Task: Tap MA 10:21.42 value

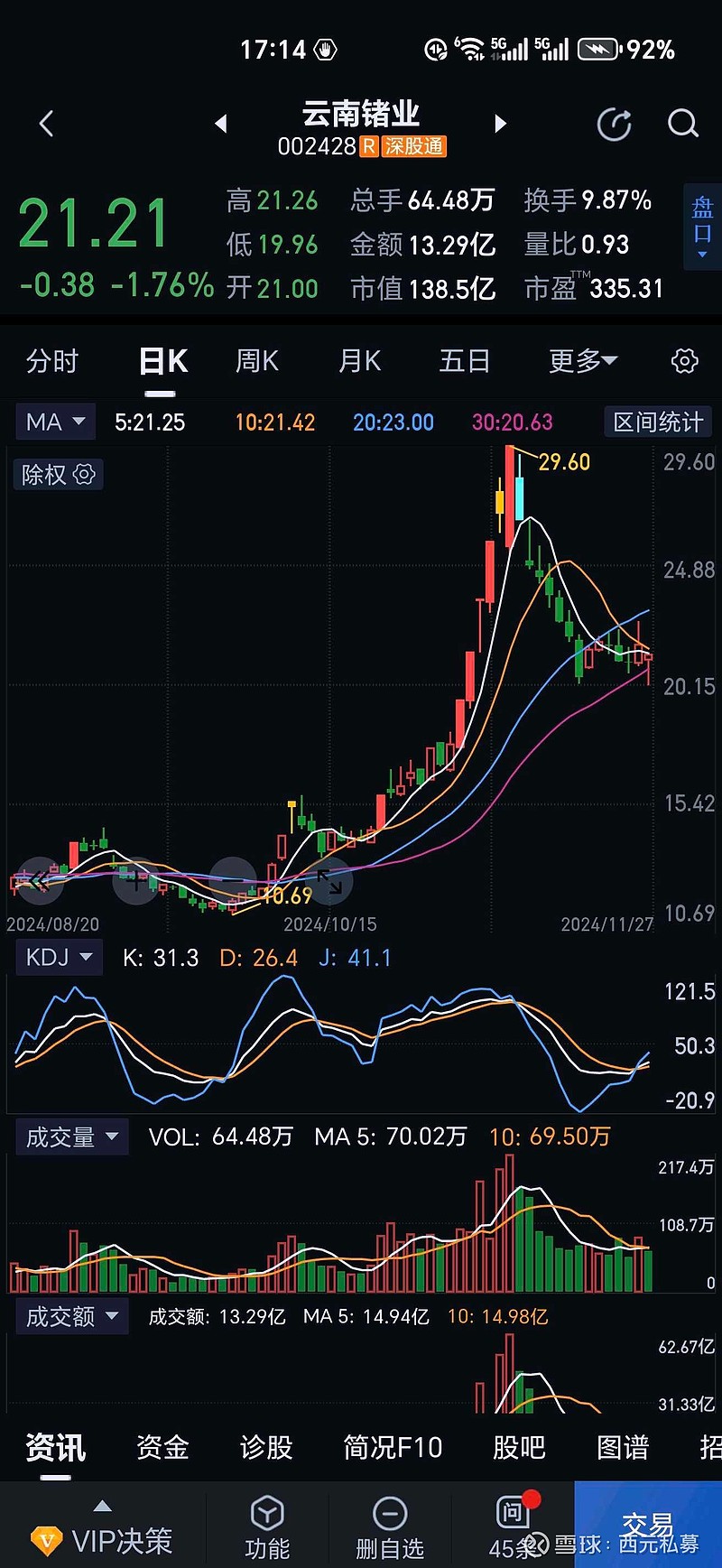Action: 275,422
